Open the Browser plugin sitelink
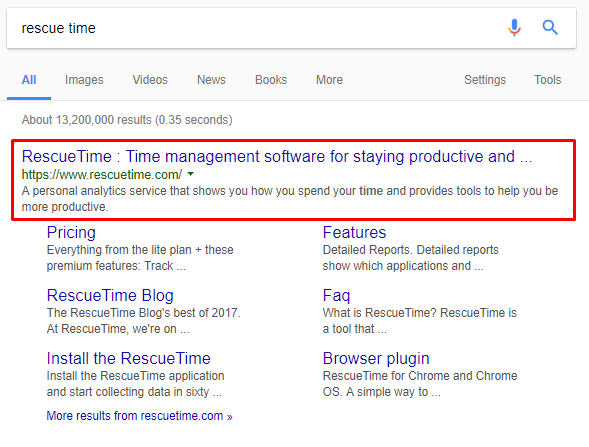589x447 pixels. (x=376, y=359)
